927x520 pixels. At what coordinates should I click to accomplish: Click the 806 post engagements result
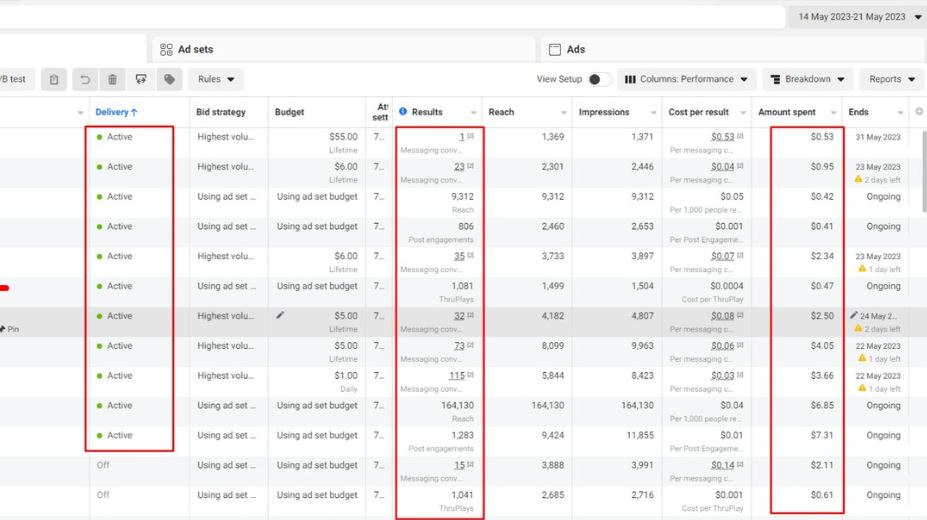(x=466, y=226)
